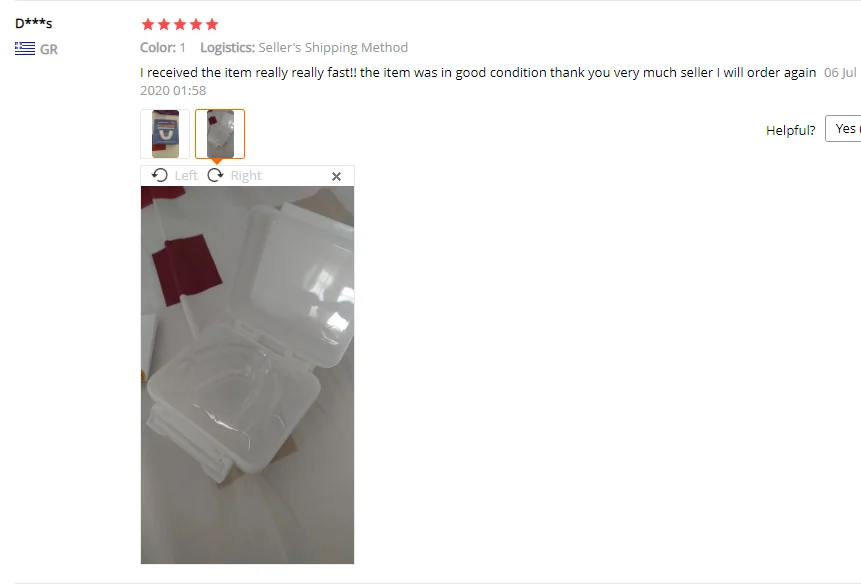Click the fifth red rating star
The height and width of the screenshot is (586, 861).
click(212, 24)
